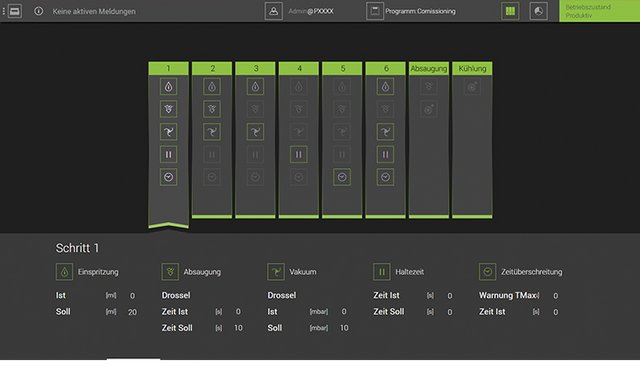The width and height of the screenshot is (640, 384).
Task: Click the Einspritzung Soll value 20
Action: [132, 312]
